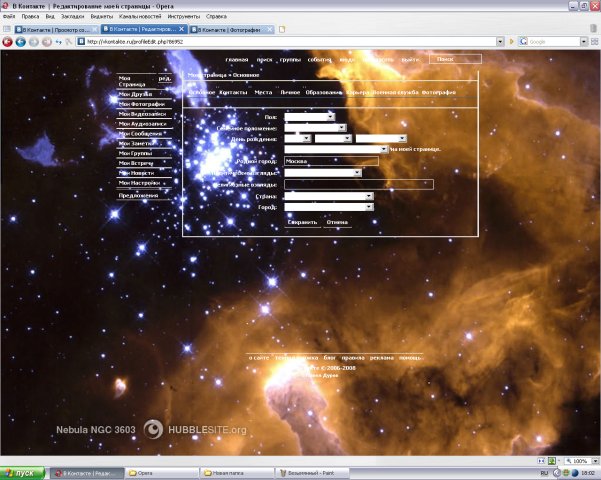The width and height of the screenshot is (601, 480).
Task: Switch to the Новая папка taskbar item
Action: pos(238,473)
